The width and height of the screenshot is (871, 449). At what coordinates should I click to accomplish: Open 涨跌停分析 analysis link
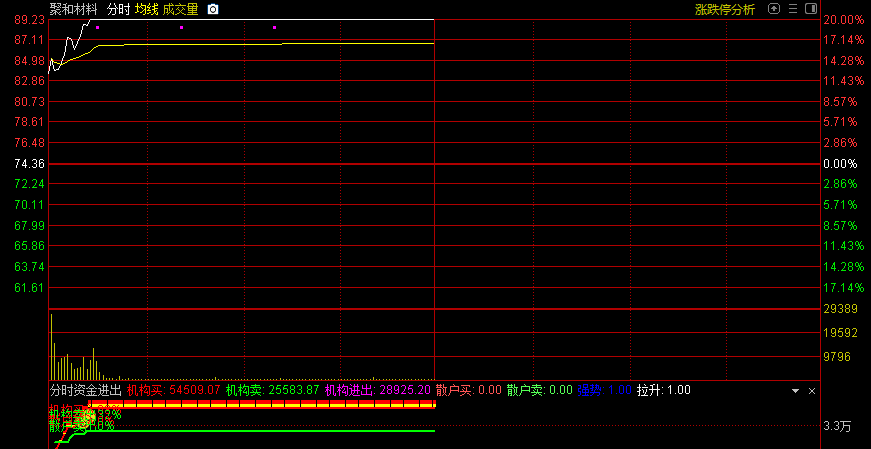(x=725, y=9)
